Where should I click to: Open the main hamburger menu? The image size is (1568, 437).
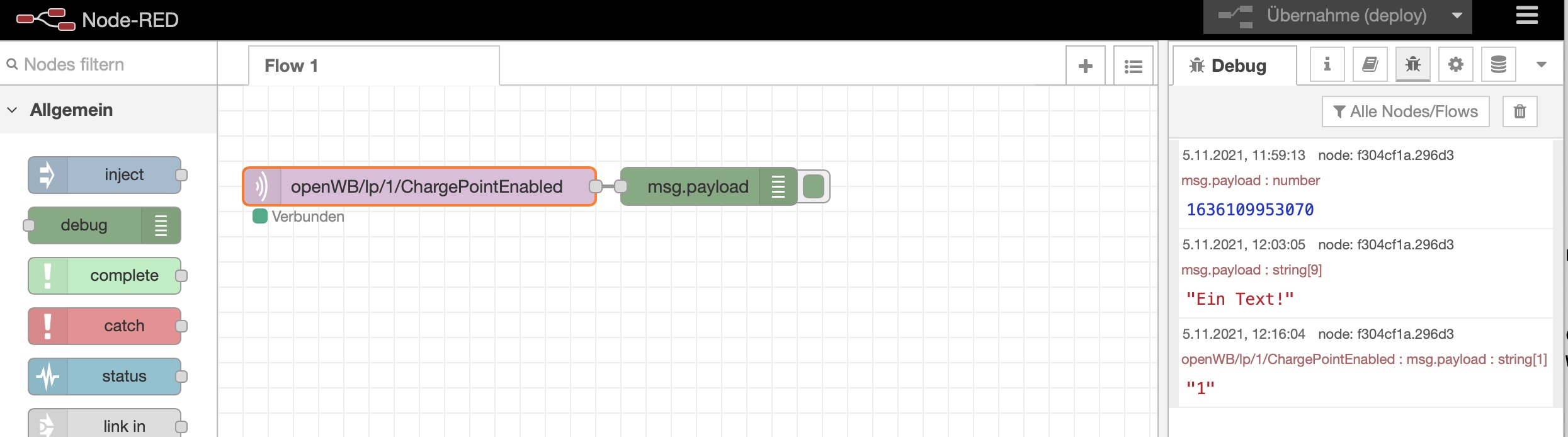point(1526,15)
